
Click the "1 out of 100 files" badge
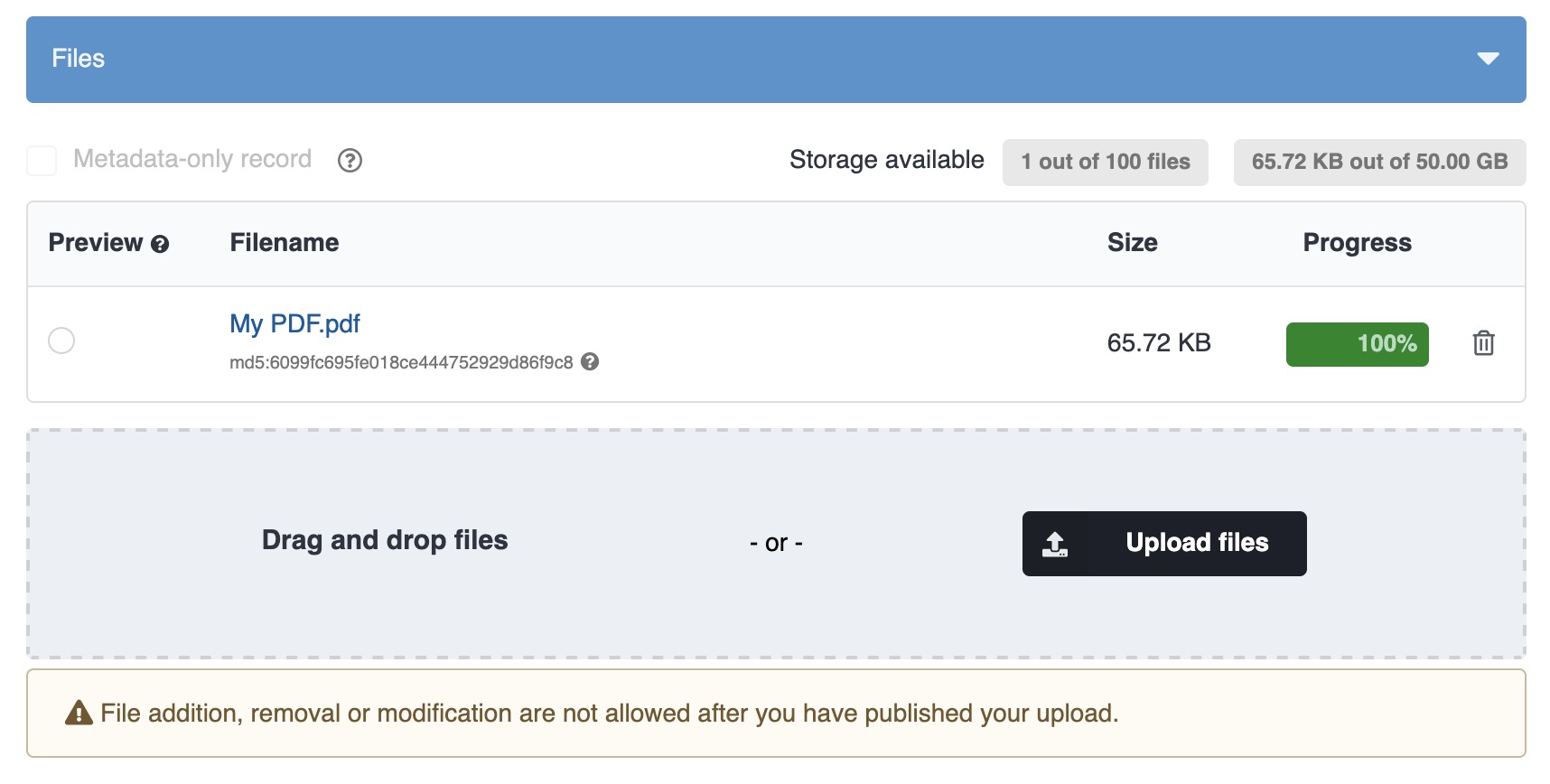(1105, 163)
